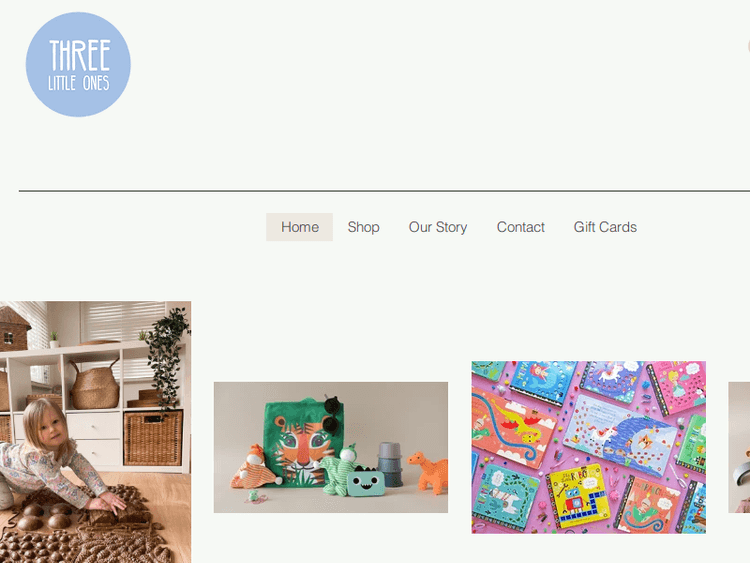Select Contact in the navigation bar

pyautogui.click(x=520, y=227)
